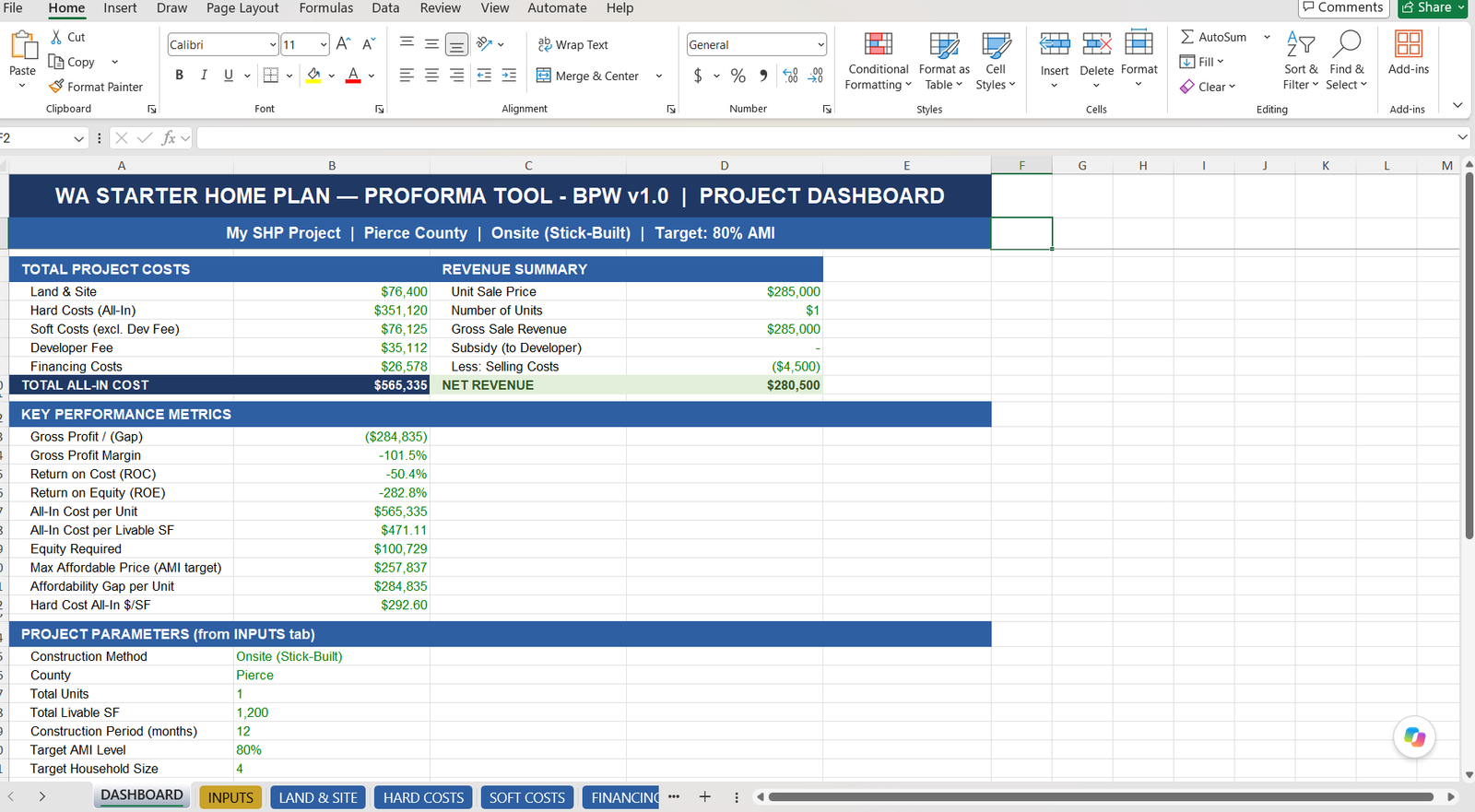Click the Copilot floating icon
Screen dimensions: 1475x812
[1414, 737]
